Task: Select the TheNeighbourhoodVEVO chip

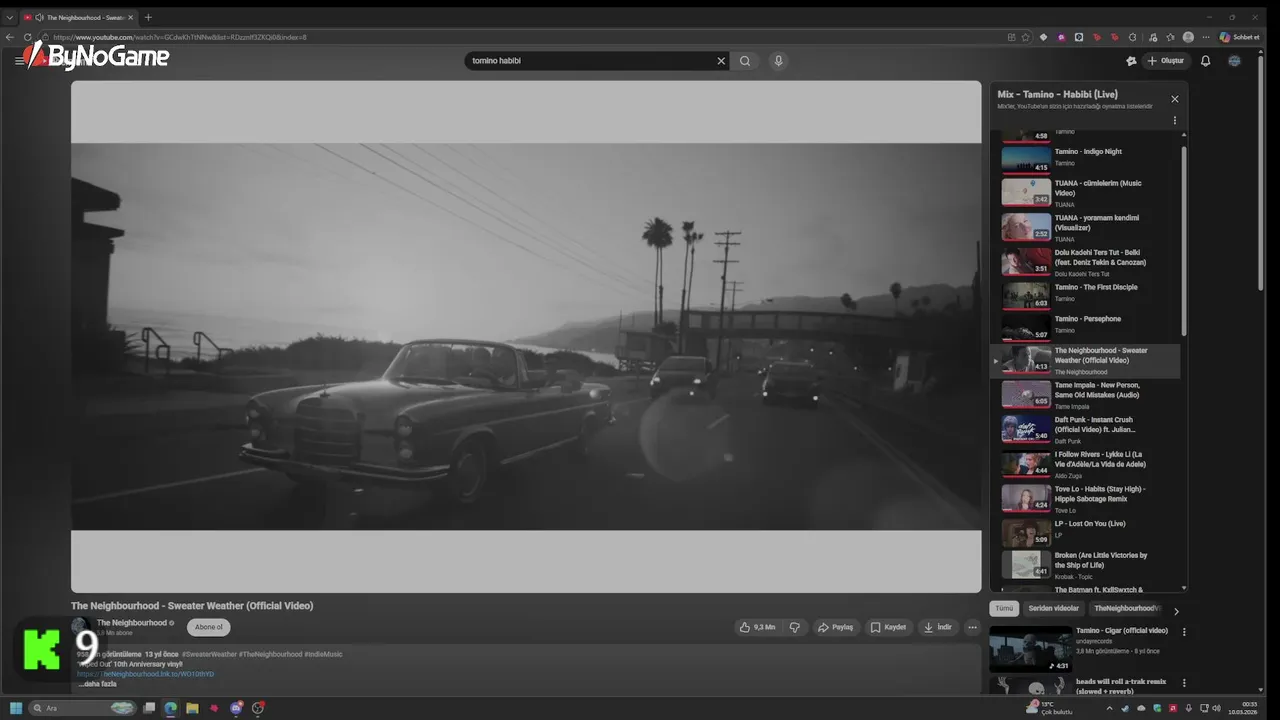Action: (x=1125, y=608)
